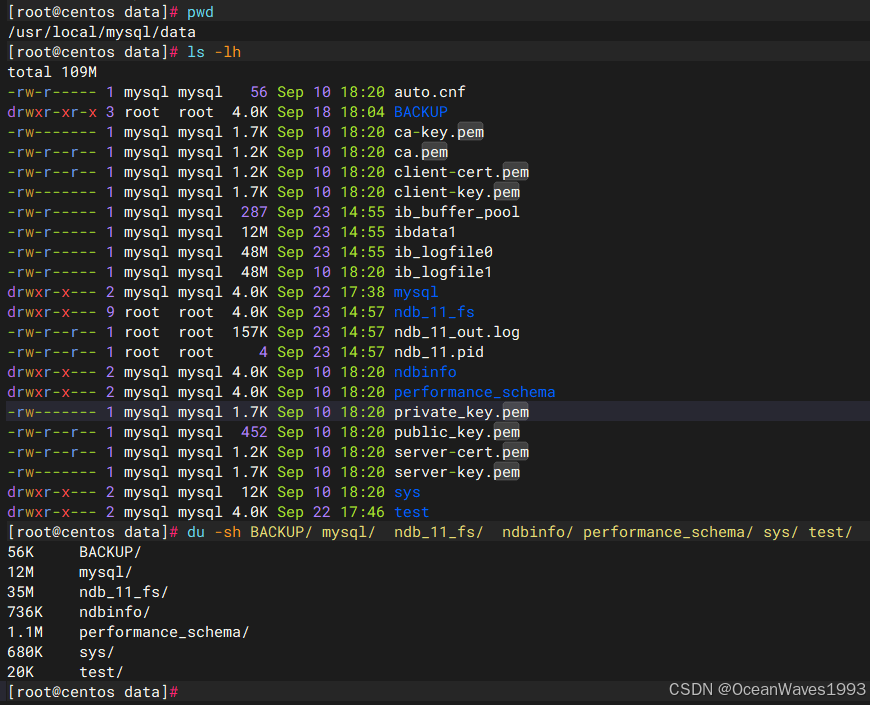870x705 pixels.
Task: Click the 35M size for ndb_11_fs/
Action: (21, 592)
